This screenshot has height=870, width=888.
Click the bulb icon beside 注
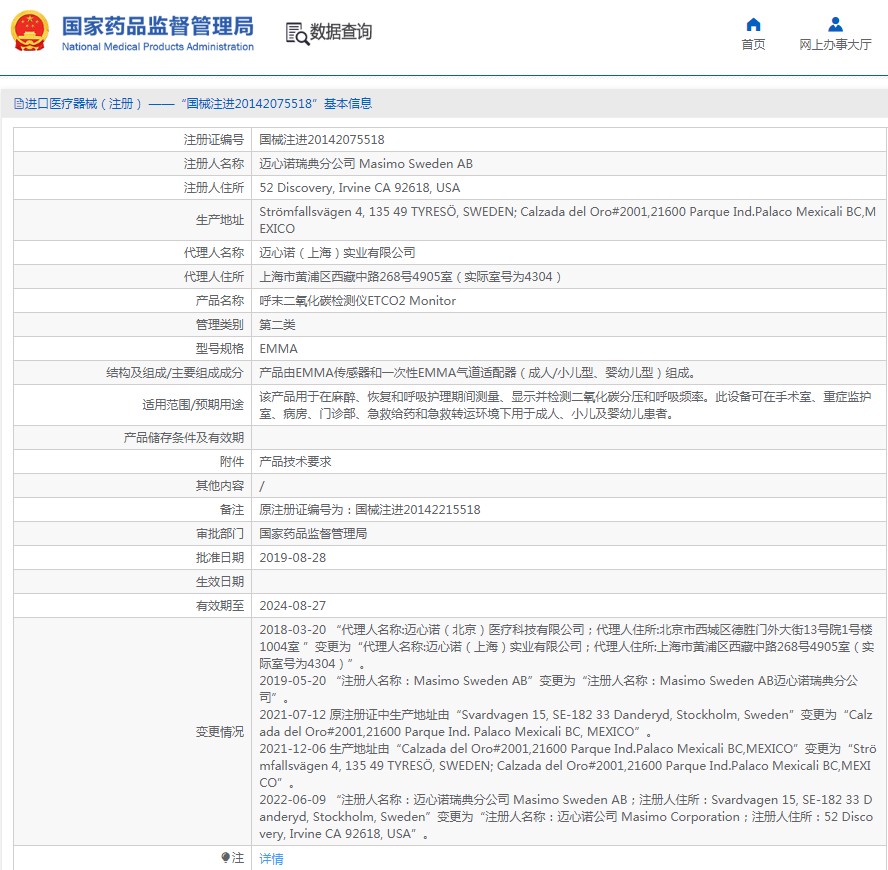click(225, 858)
